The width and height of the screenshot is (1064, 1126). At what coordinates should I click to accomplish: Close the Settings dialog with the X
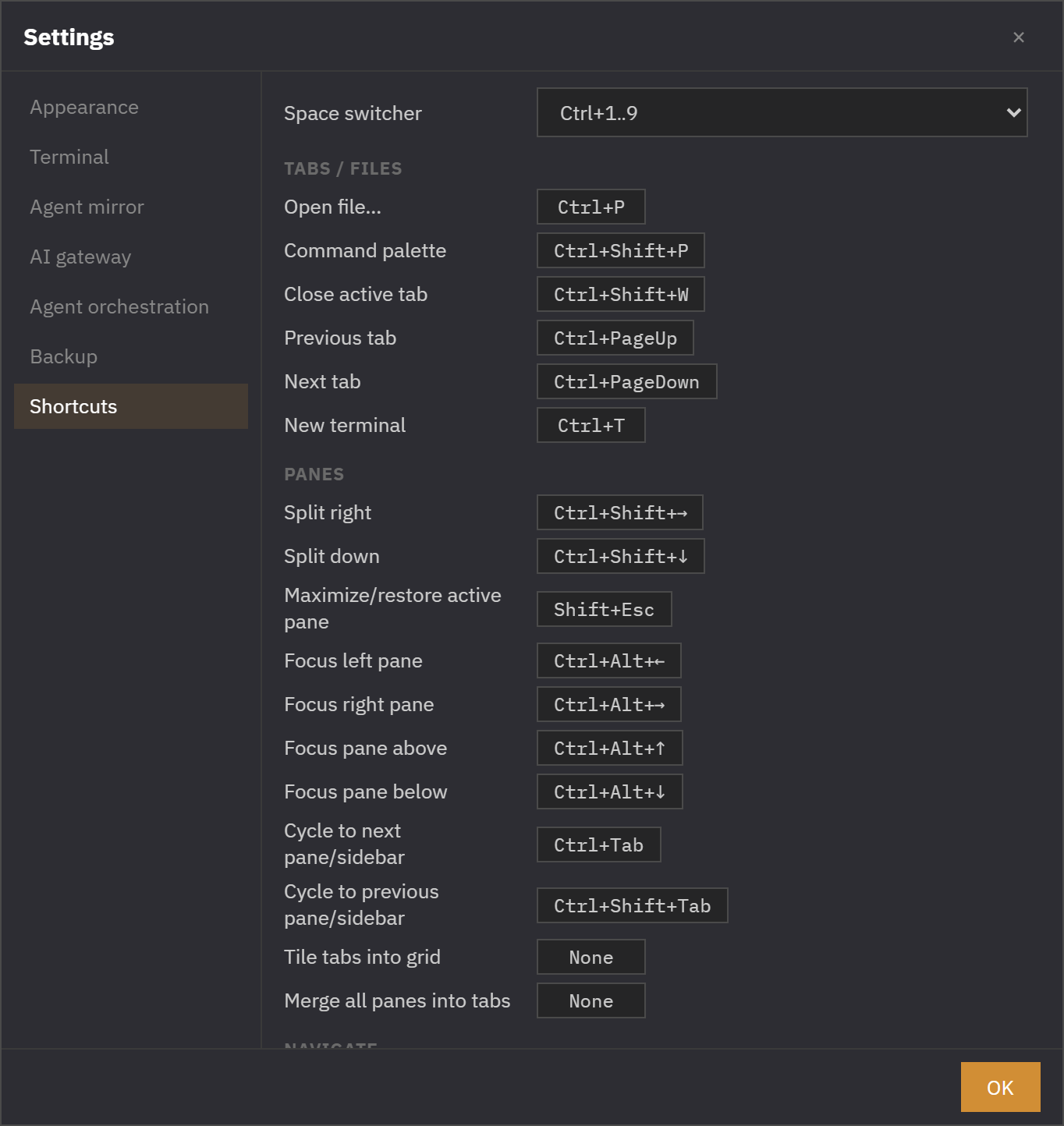coord(1018,37)
